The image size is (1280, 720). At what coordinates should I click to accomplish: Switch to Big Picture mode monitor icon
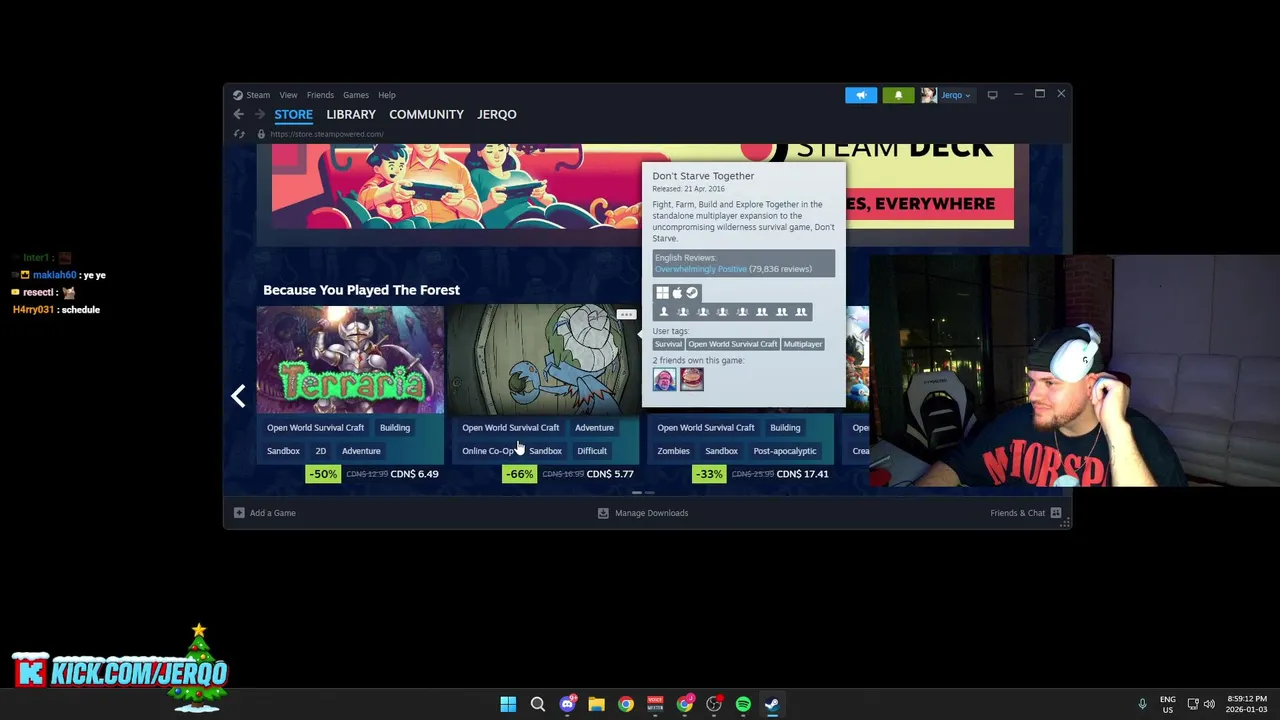coord(992,95)
